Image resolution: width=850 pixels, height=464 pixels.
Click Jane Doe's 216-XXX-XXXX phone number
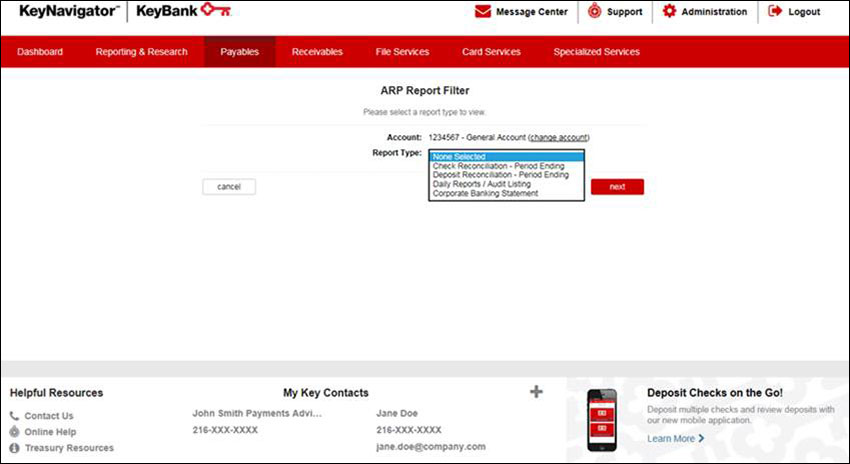[409, 430]
